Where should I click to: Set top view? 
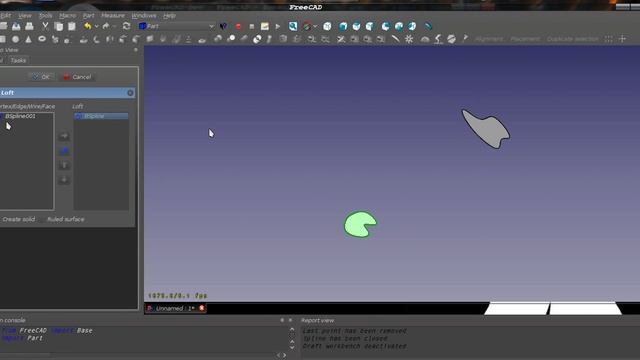coord(356,26)
